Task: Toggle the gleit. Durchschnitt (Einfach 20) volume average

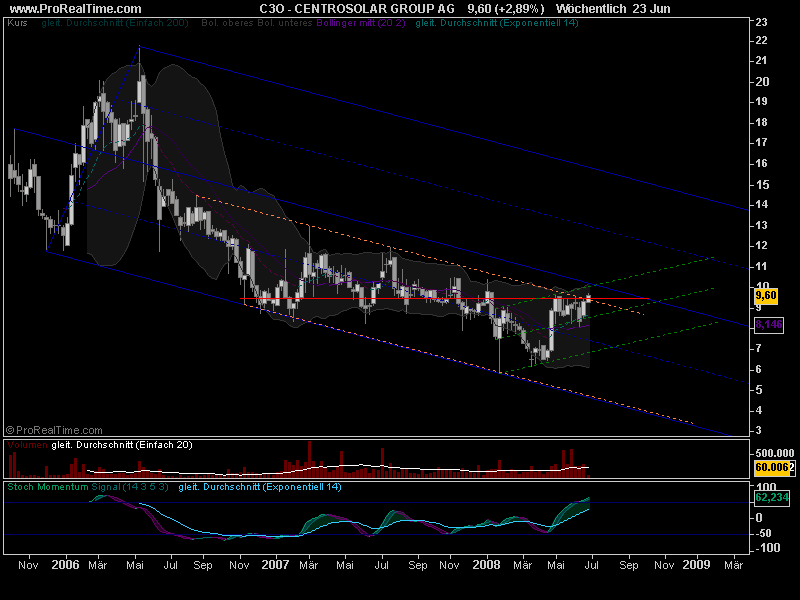Action: click(x=120, y=447)
